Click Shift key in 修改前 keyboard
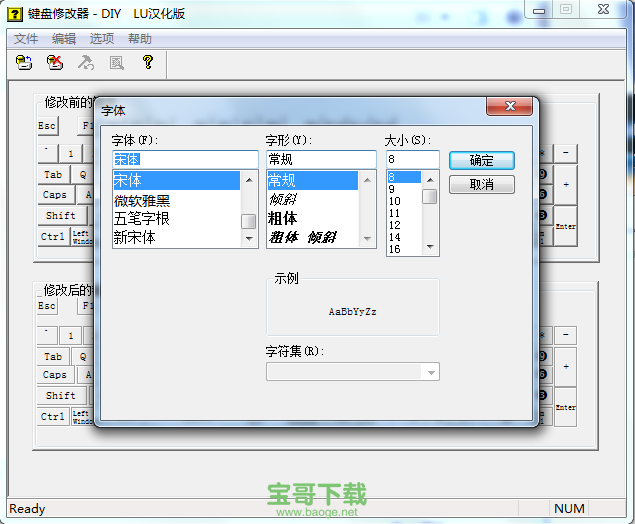The image size is (635, 524). [x=61, y=215]
